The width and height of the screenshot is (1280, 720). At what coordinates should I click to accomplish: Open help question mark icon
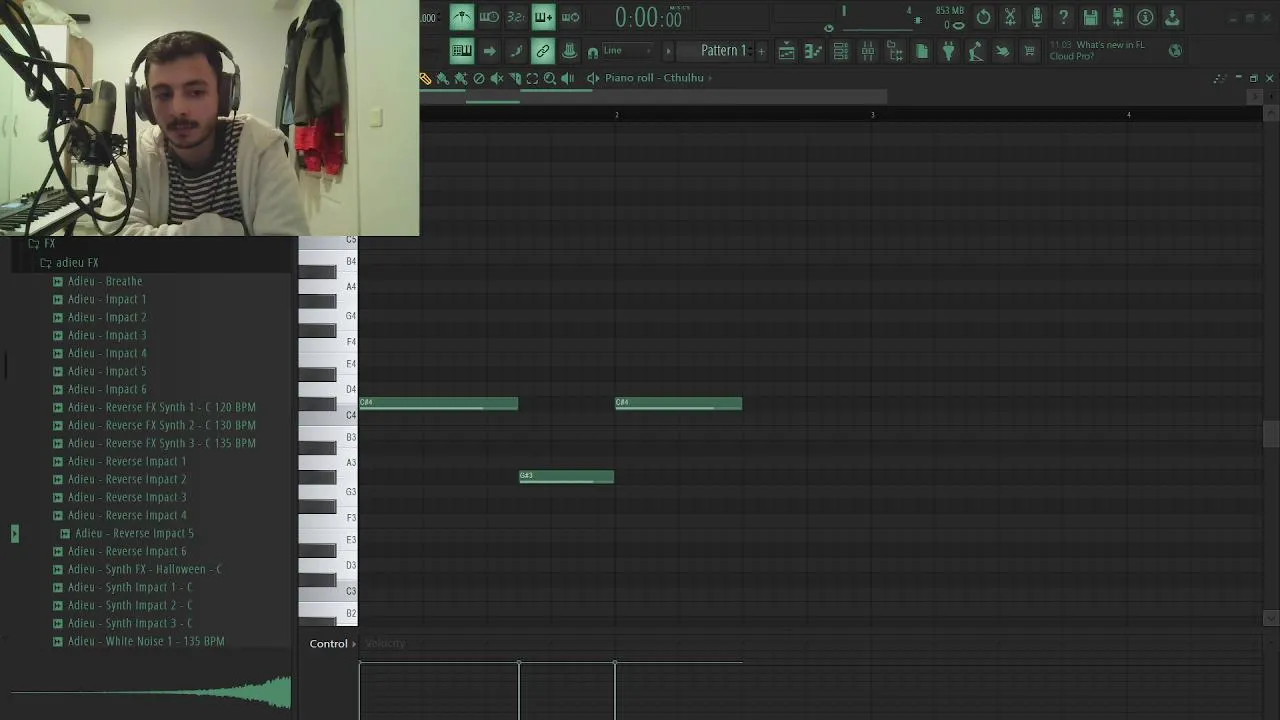(1064, 17)
